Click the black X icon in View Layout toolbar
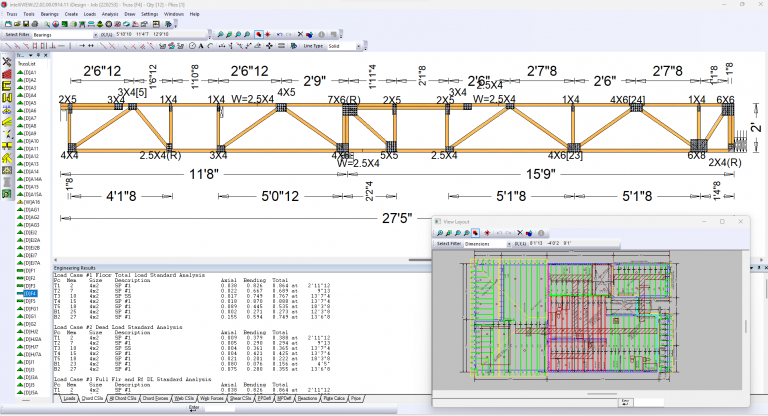 point(520,233)
